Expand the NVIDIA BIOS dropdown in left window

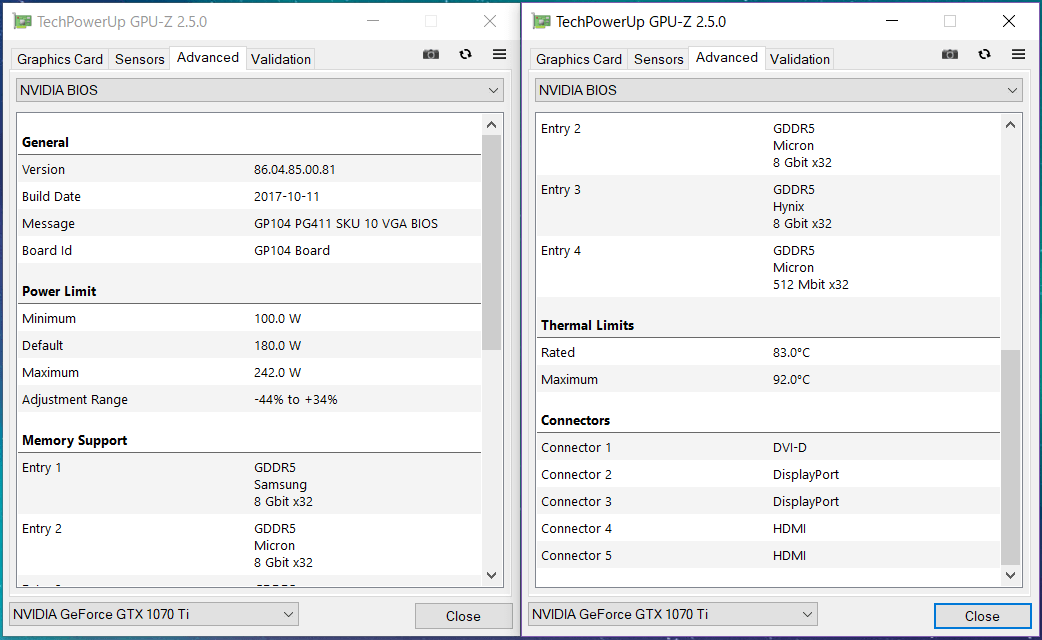click(260, 90)
